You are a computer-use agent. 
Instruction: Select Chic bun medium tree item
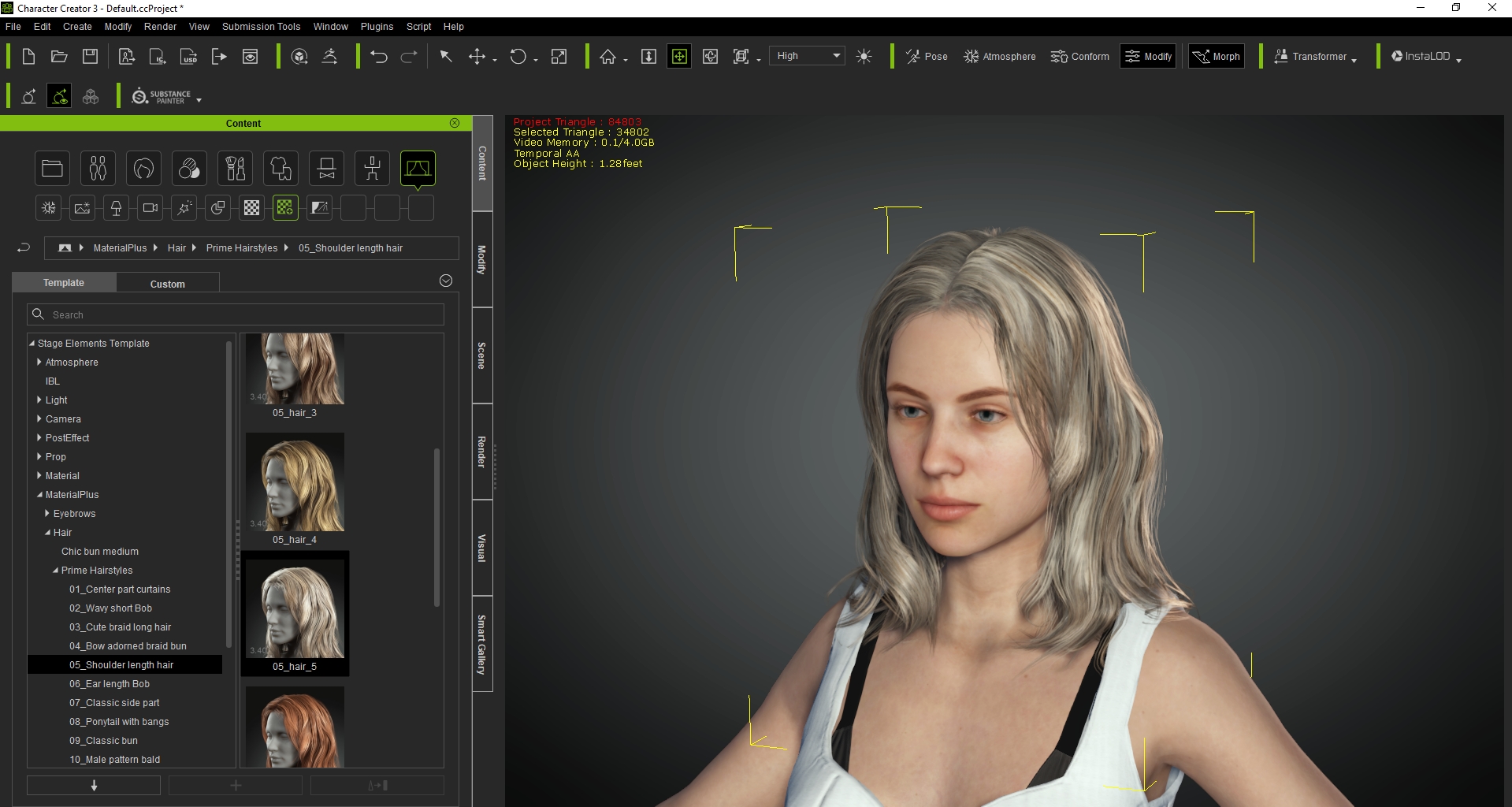point(100,551)
